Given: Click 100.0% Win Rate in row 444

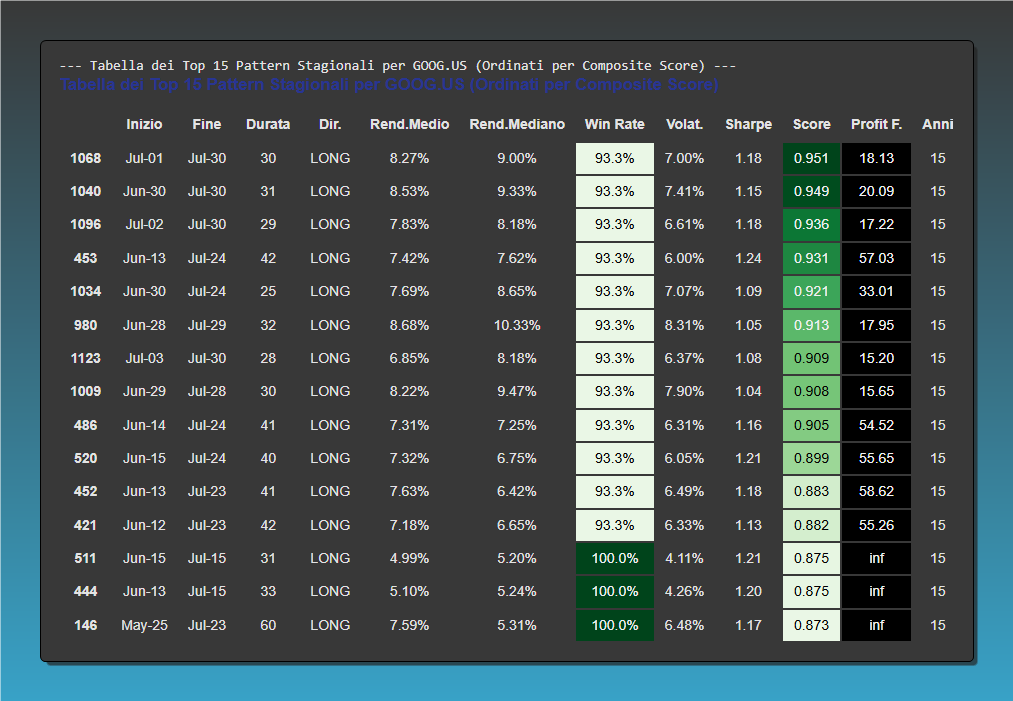Looking at the screenshot, I should click(615, 591).
